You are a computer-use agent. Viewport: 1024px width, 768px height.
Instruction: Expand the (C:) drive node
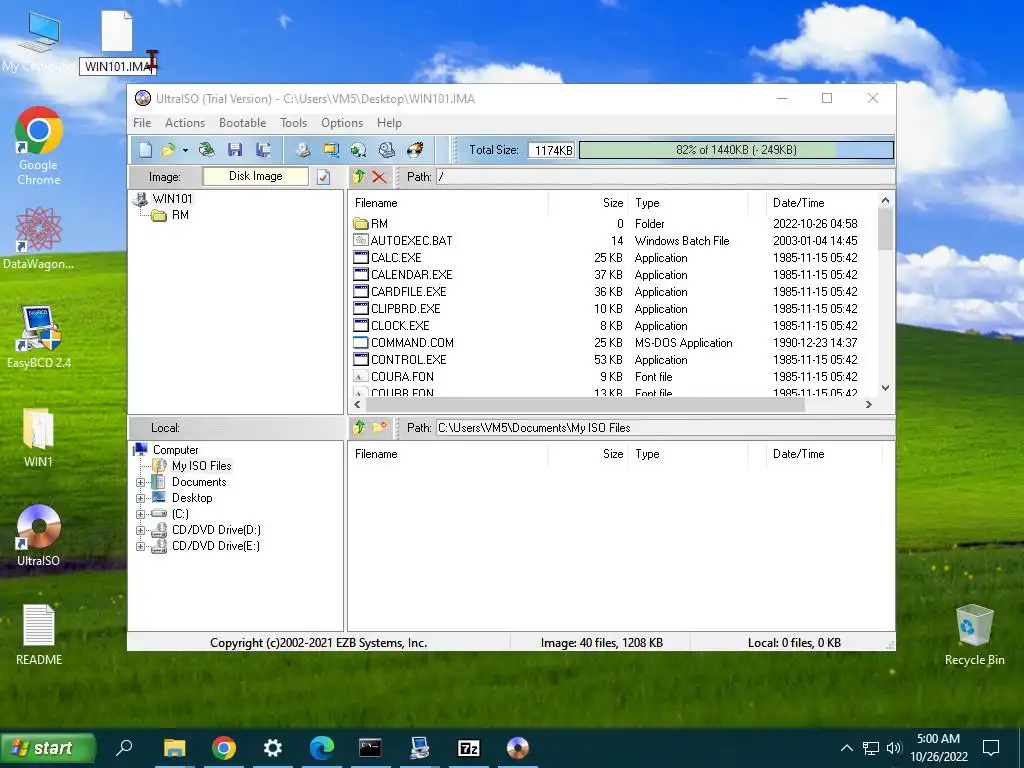tap(140, 515)
